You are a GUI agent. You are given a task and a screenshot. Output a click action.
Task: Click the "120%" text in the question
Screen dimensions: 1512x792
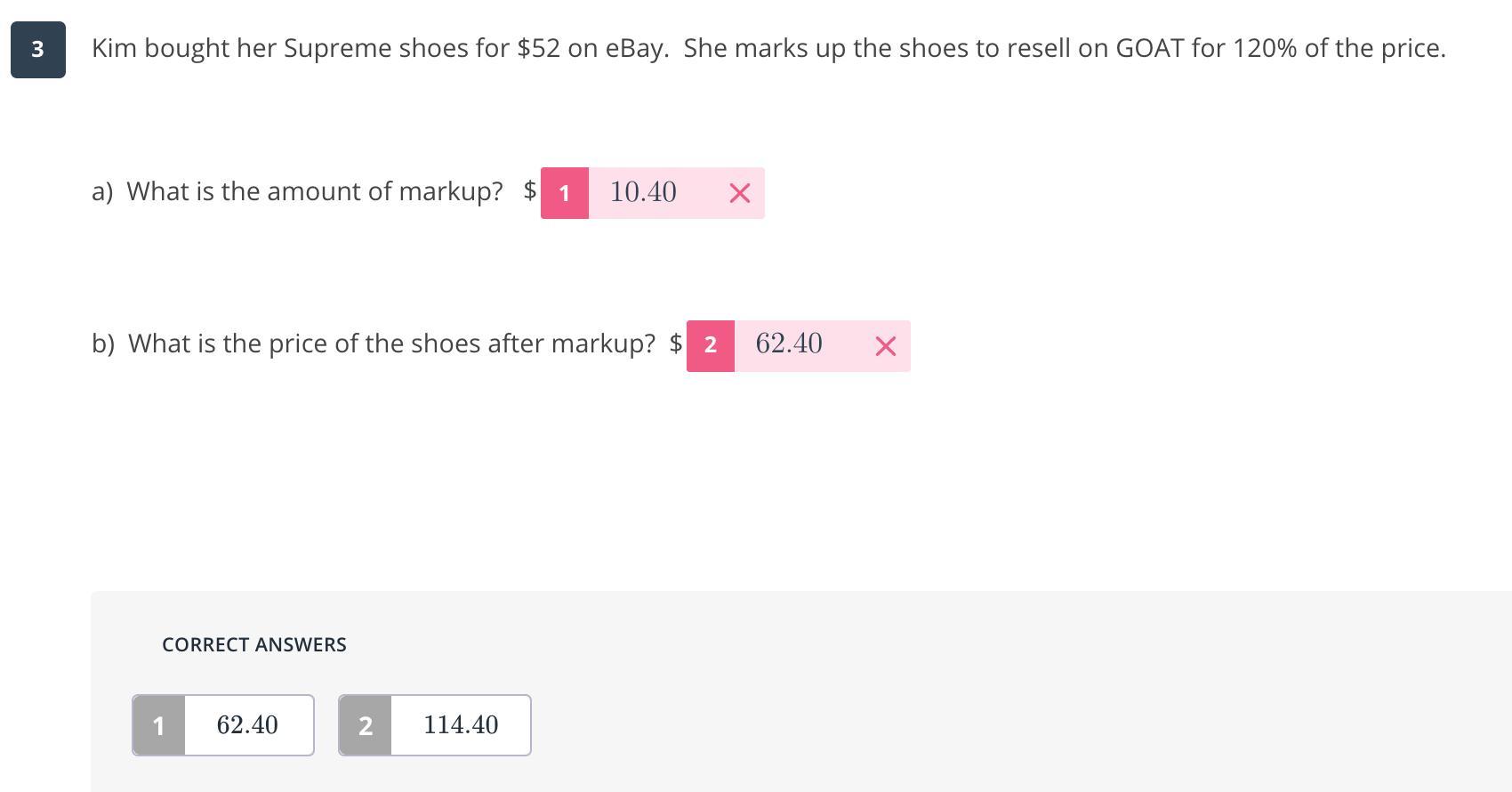pos(1264,48)
